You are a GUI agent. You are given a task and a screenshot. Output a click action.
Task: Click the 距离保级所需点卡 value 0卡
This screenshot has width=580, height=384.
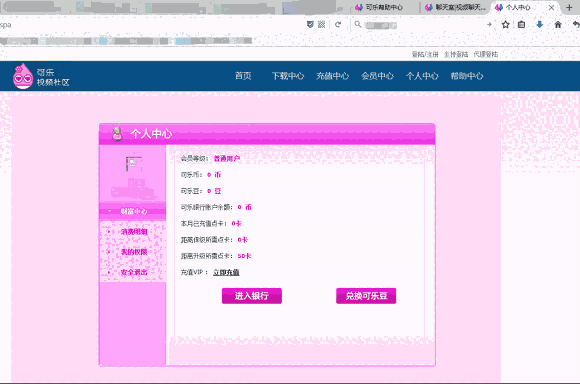pos(242,240)
